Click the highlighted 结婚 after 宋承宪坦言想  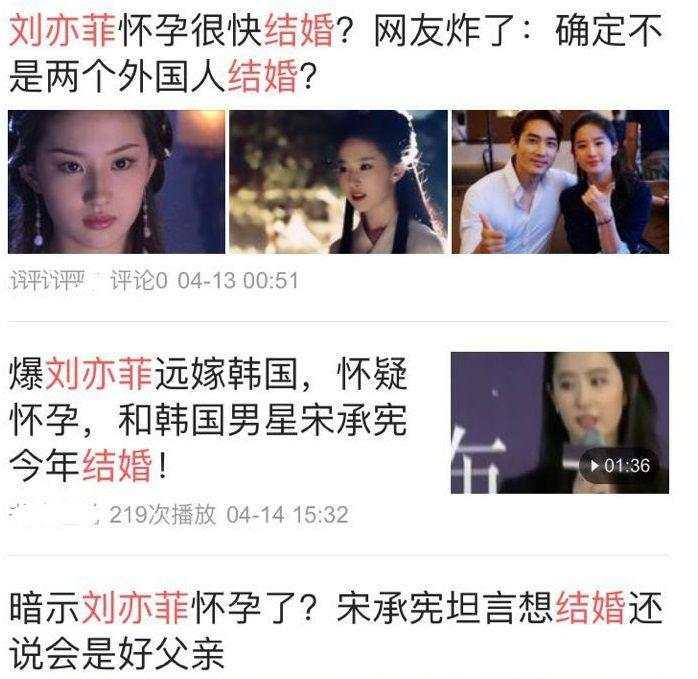click(591, 607)
